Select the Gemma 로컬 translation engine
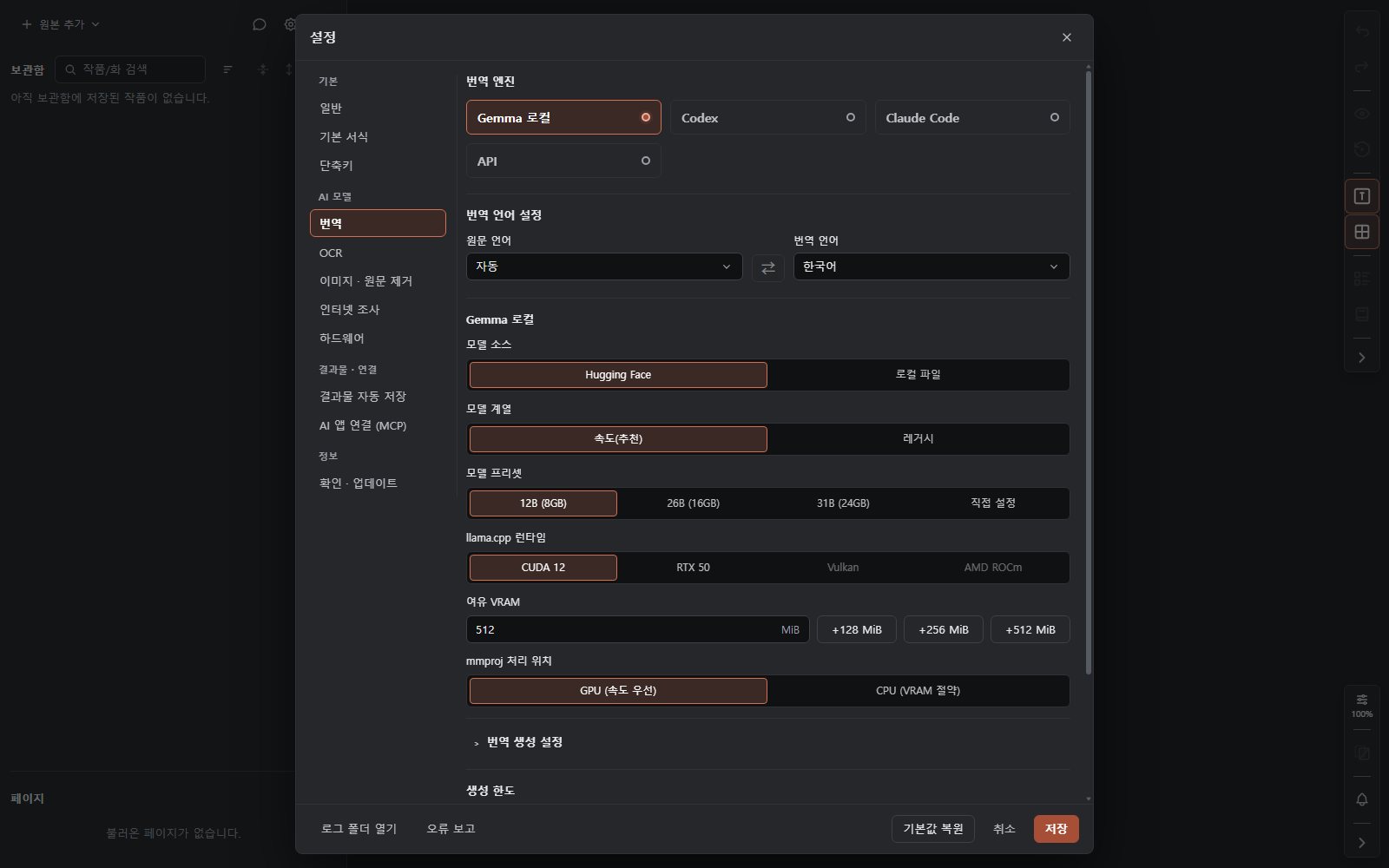This screenshot has height=868, width=1389. (563, 117)
